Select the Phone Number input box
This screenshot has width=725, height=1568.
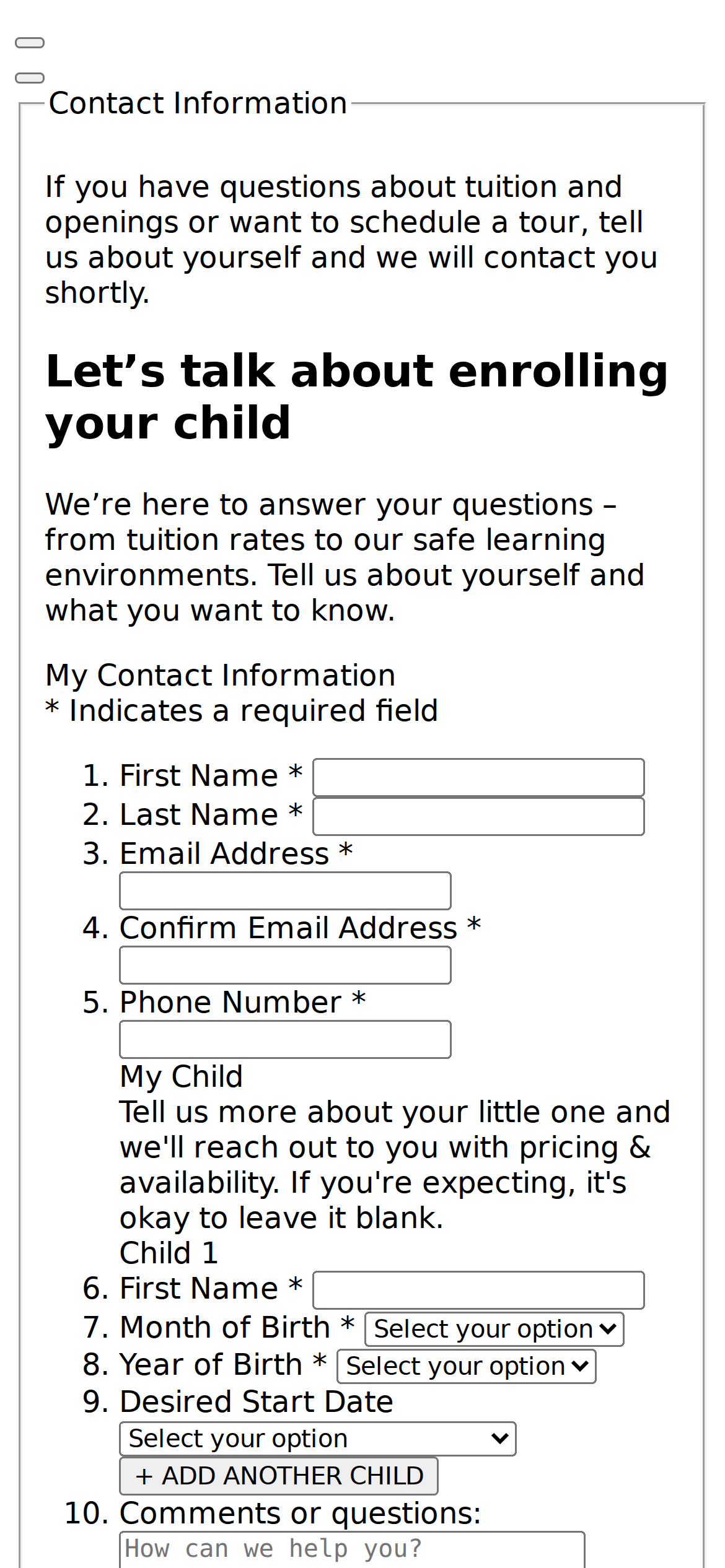[x=285, y=1039]
